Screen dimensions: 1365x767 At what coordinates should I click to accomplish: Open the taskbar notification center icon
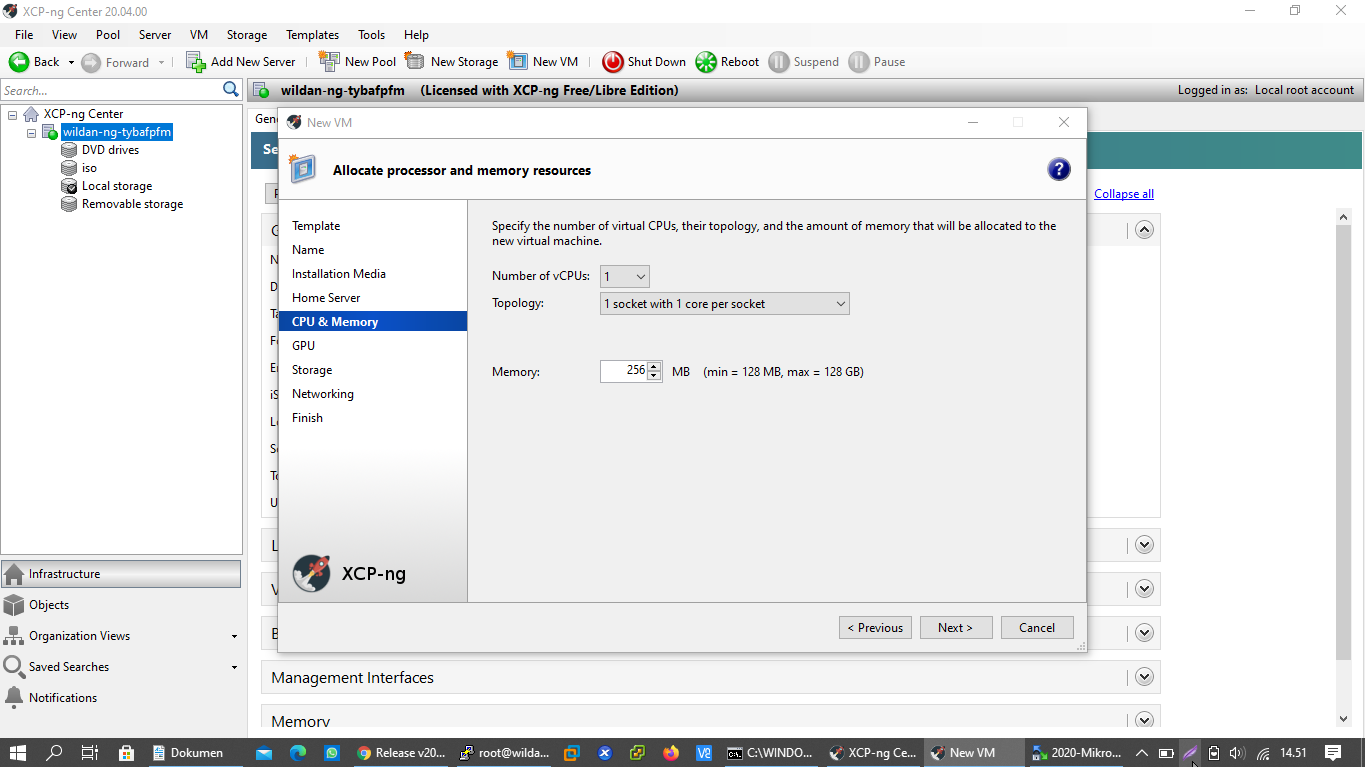pyautogui.click(x=1332, y=753)
